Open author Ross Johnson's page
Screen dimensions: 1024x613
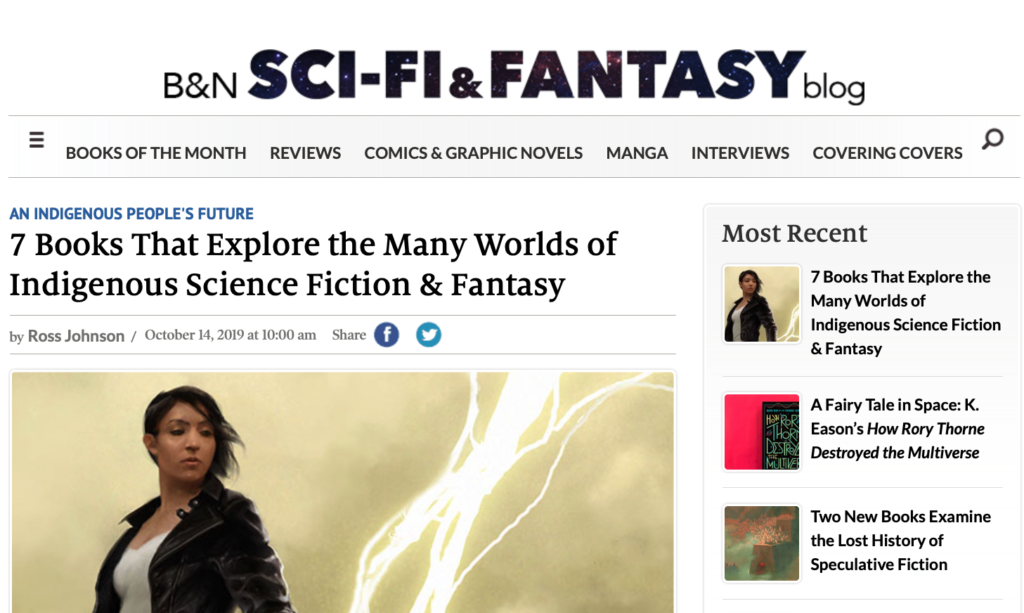76,336
